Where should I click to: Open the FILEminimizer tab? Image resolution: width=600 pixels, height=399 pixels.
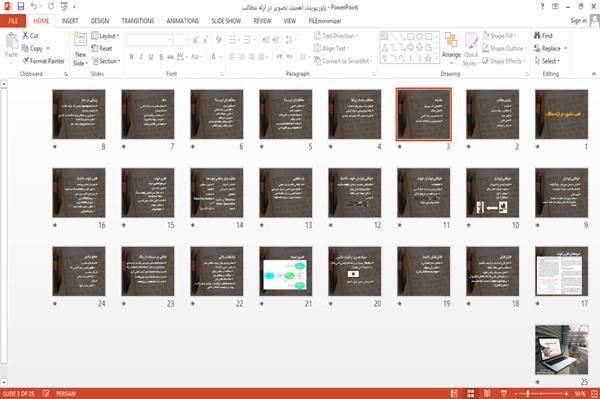coord(325,21)
